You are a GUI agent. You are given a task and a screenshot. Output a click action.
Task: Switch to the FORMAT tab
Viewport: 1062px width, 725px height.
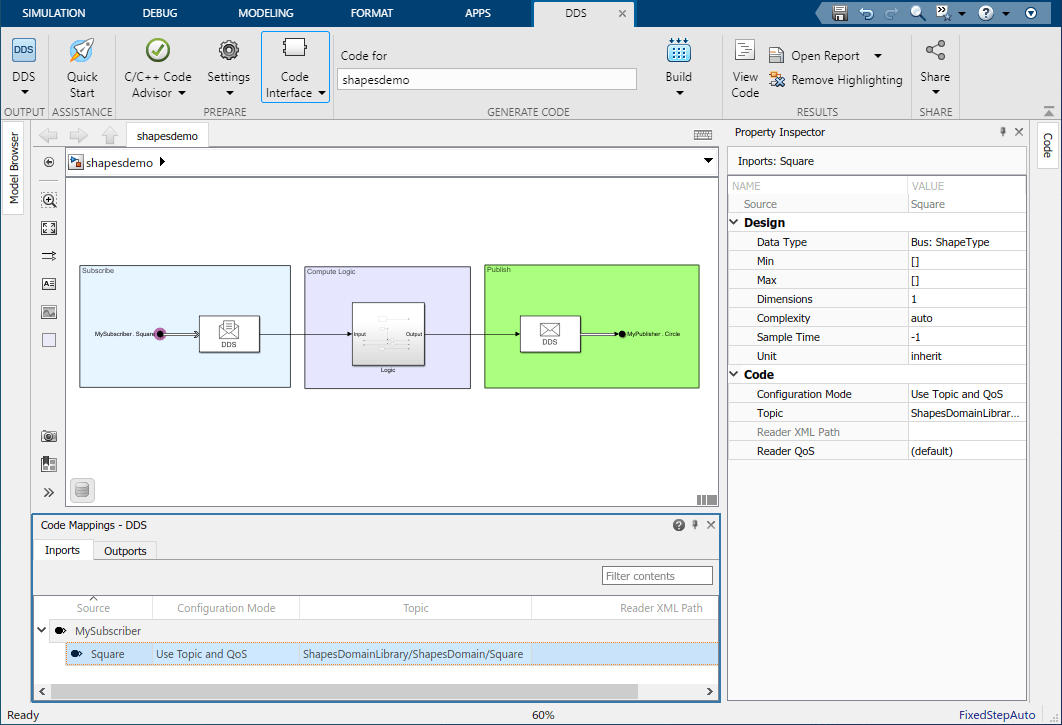372,13
